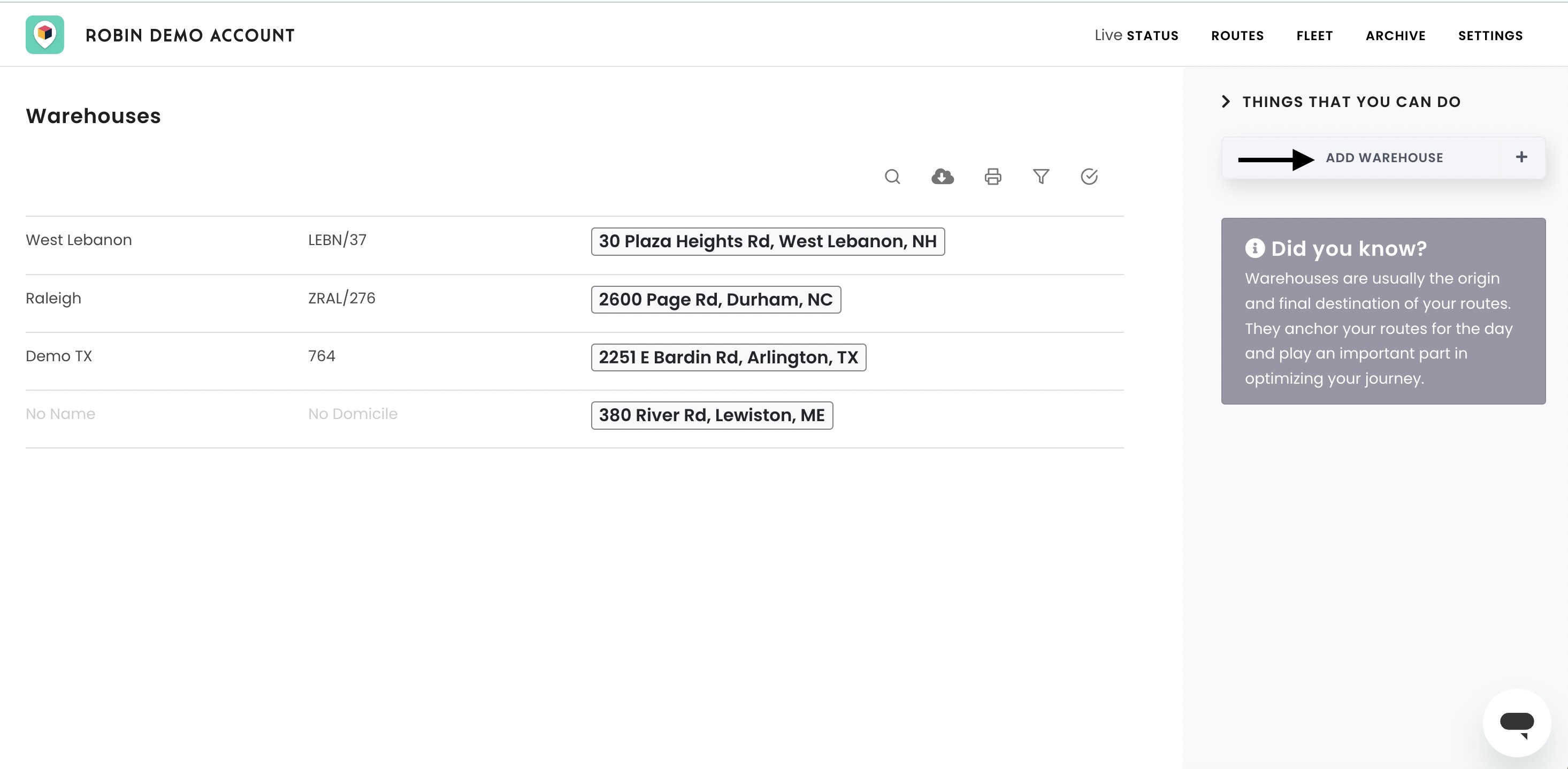
Task: Click the plus icon beside Add Warehouse
Action: coord(1521,157)
